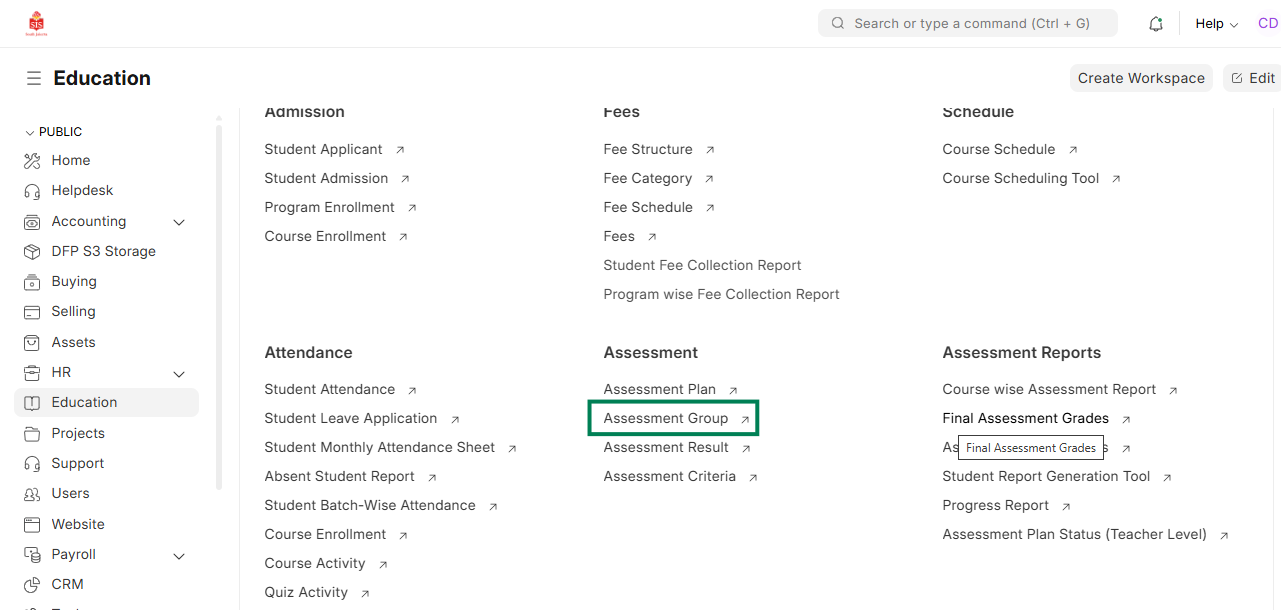Click the arrow icon beside Fee Structure
1281x610 pixels.
click(x=710, y=150)
